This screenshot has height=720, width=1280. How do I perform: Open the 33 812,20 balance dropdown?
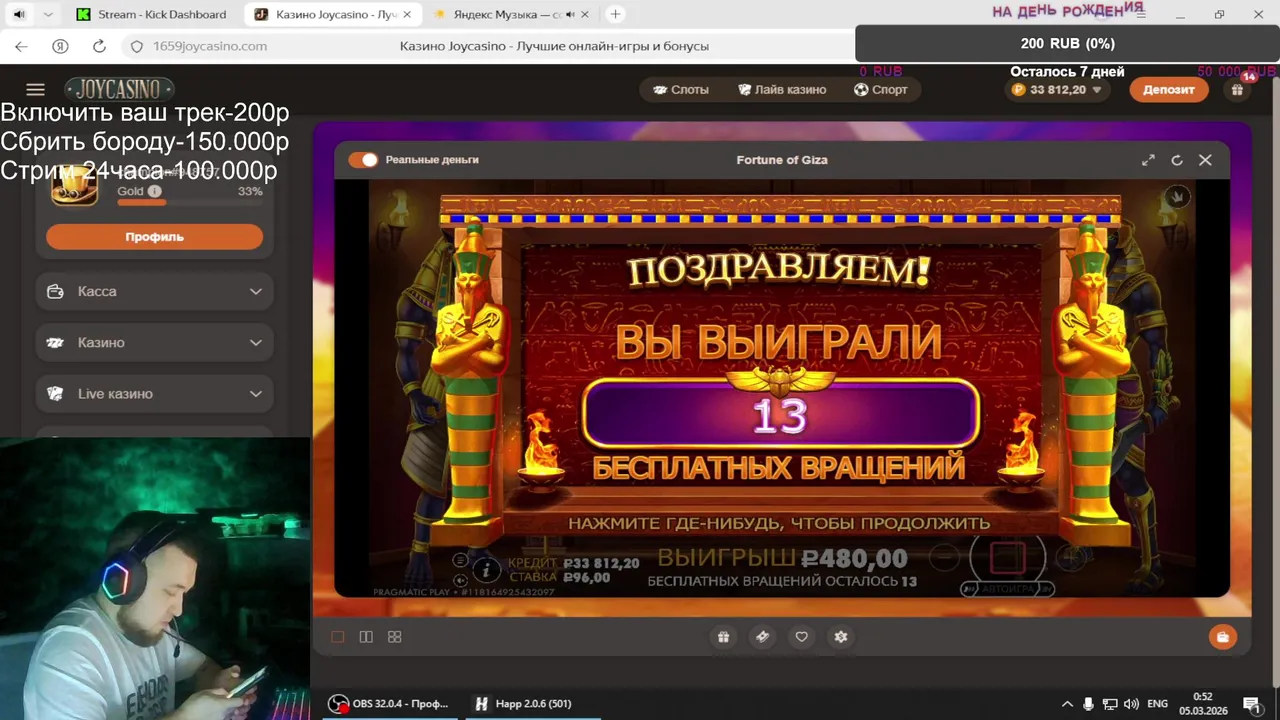click(1058, 89)
